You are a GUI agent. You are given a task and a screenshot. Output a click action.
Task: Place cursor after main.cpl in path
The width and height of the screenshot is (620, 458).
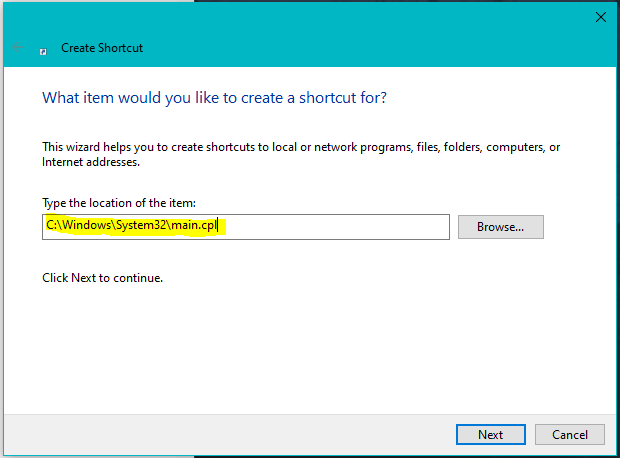tap(219, 227)
